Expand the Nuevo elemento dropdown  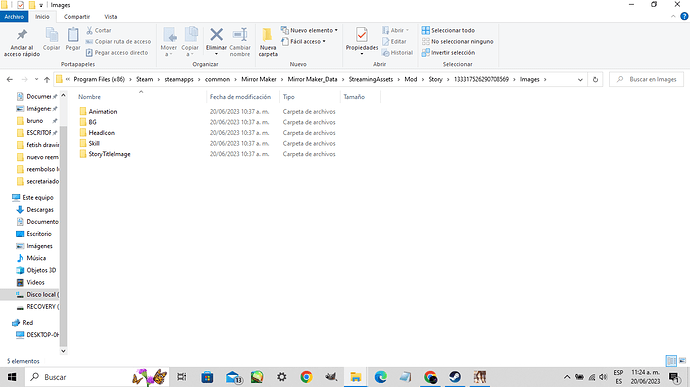pos(309,30)
